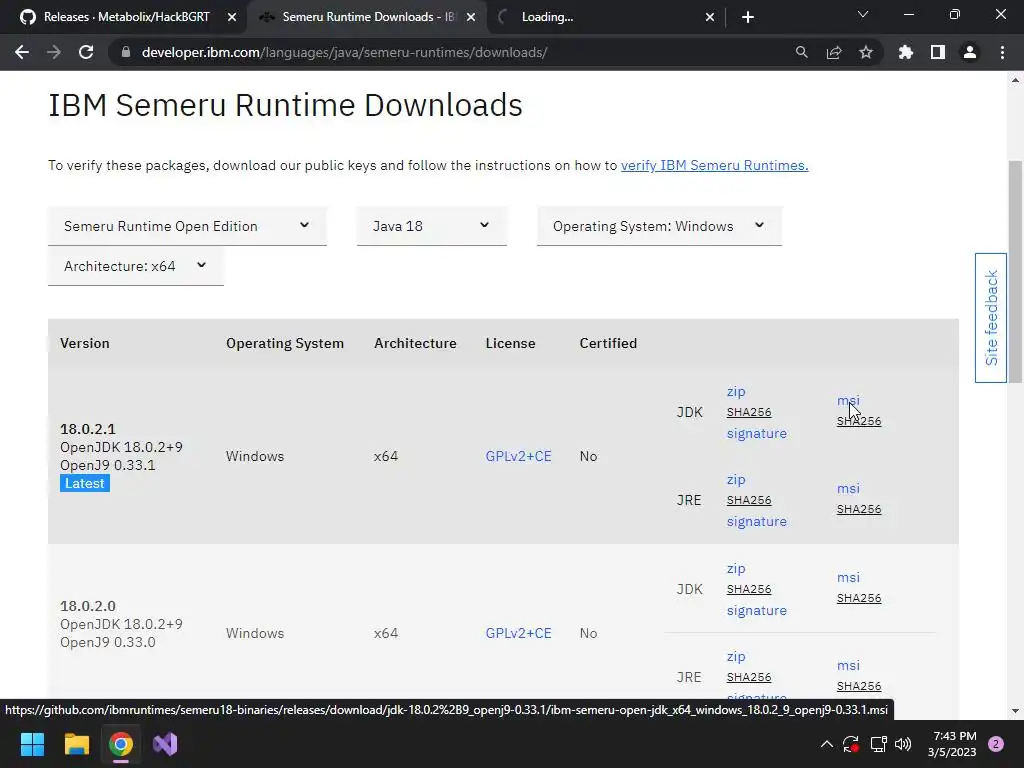
Task: Open the Chrome profile avatar
Action: pyautogui.click(x=970, y=52)
